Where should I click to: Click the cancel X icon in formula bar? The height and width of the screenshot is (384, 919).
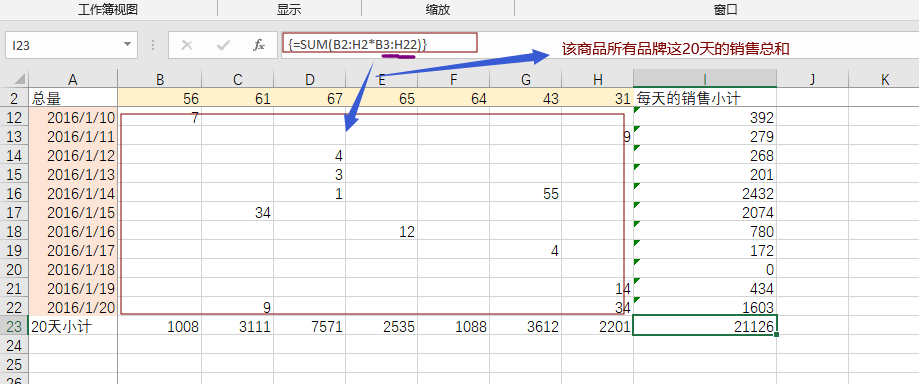(x=187, y=45)
